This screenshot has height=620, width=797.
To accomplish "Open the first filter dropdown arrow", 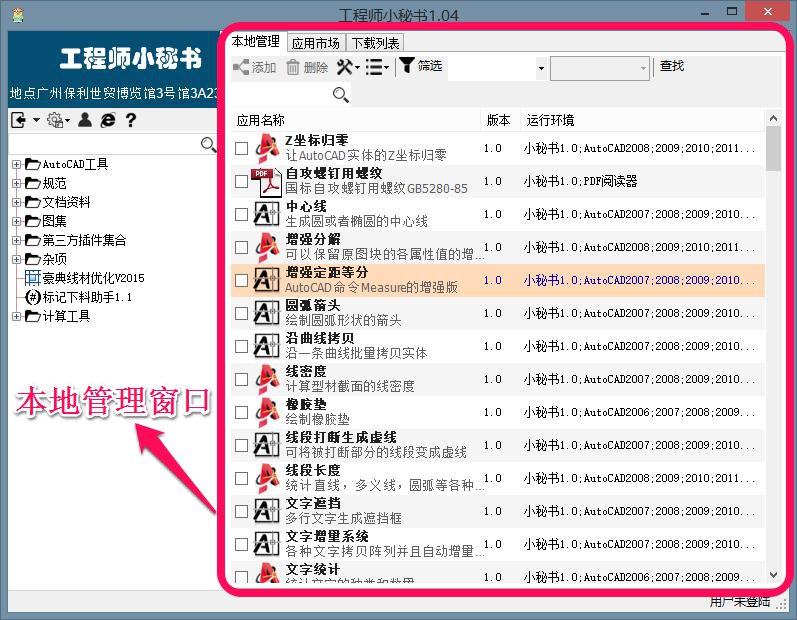I will [541, 68].
